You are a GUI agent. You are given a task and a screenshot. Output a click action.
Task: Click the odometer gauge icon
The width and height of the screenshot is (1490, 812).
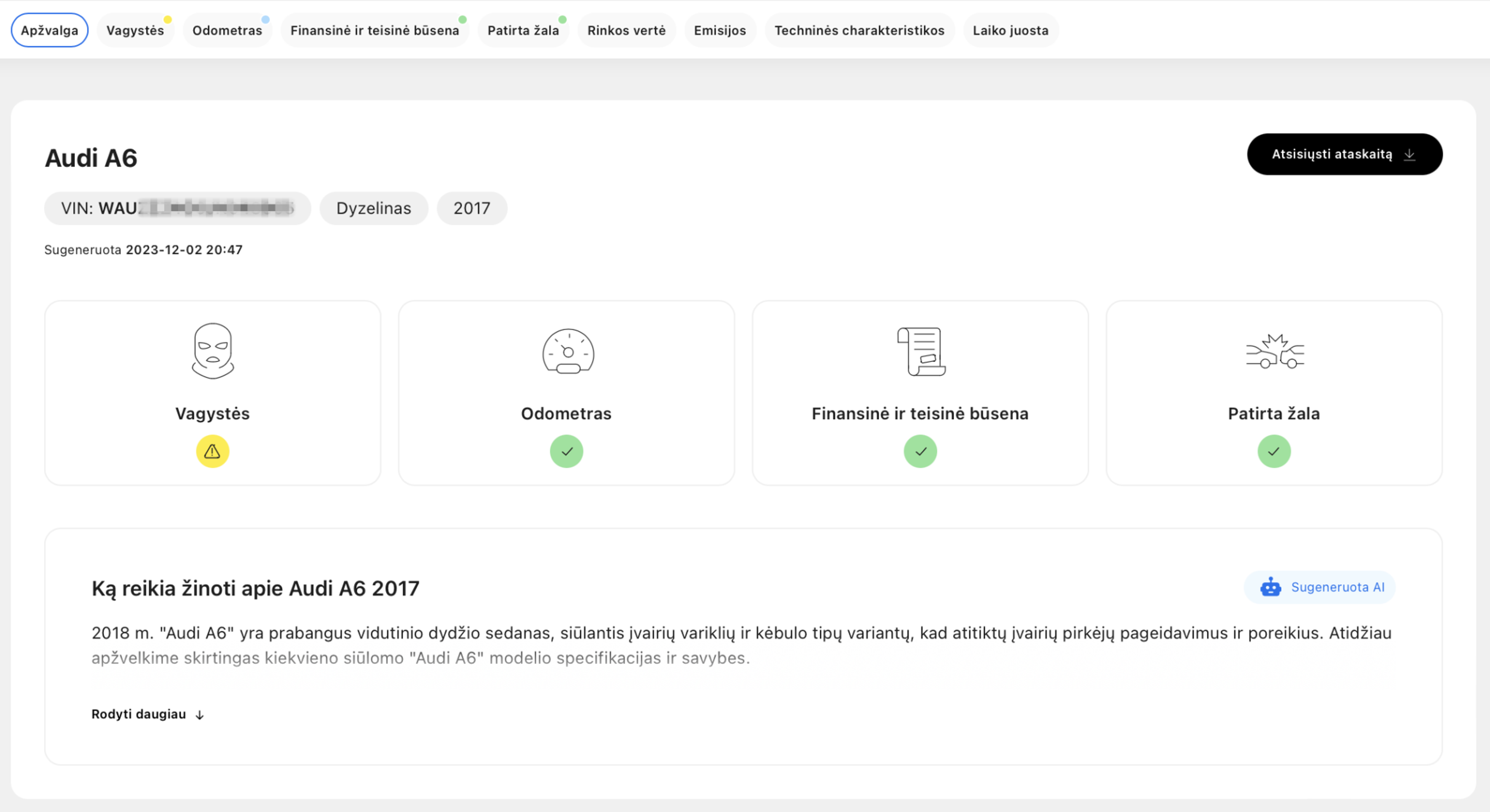coord(567,351)
